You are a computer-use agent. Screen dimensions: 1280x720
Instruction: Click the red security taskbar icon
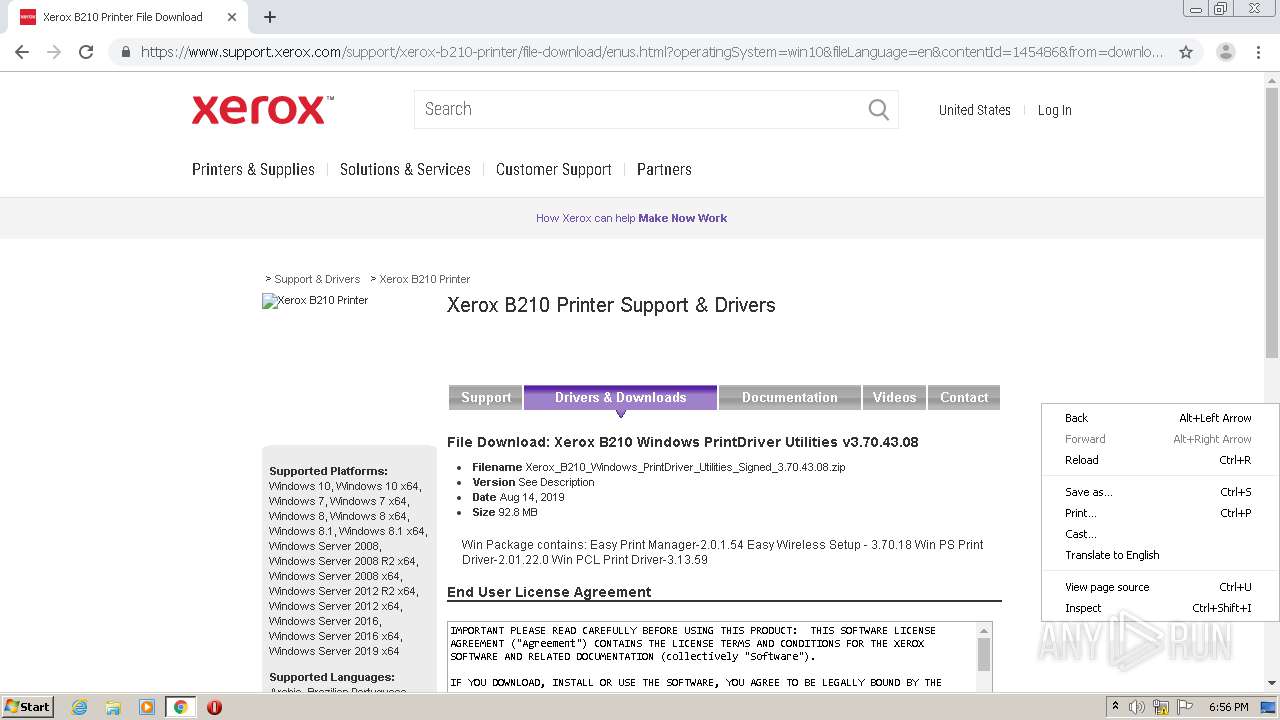214,707
